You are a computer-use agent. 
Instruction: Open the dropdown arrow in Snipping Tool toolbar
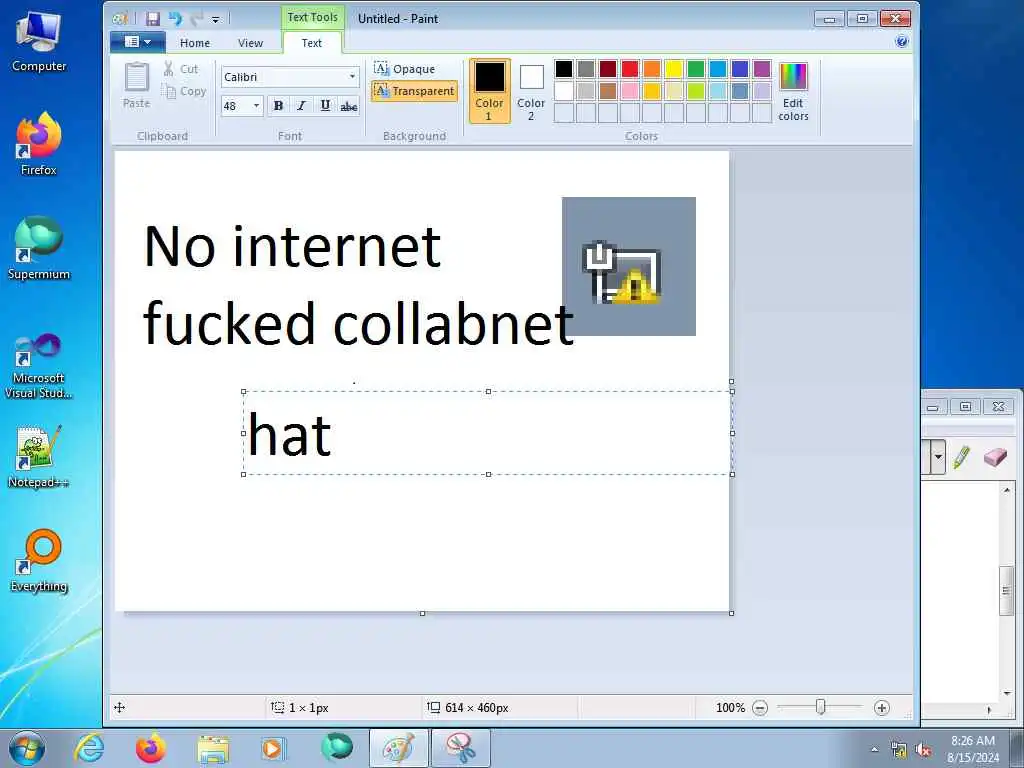(938, 456)
